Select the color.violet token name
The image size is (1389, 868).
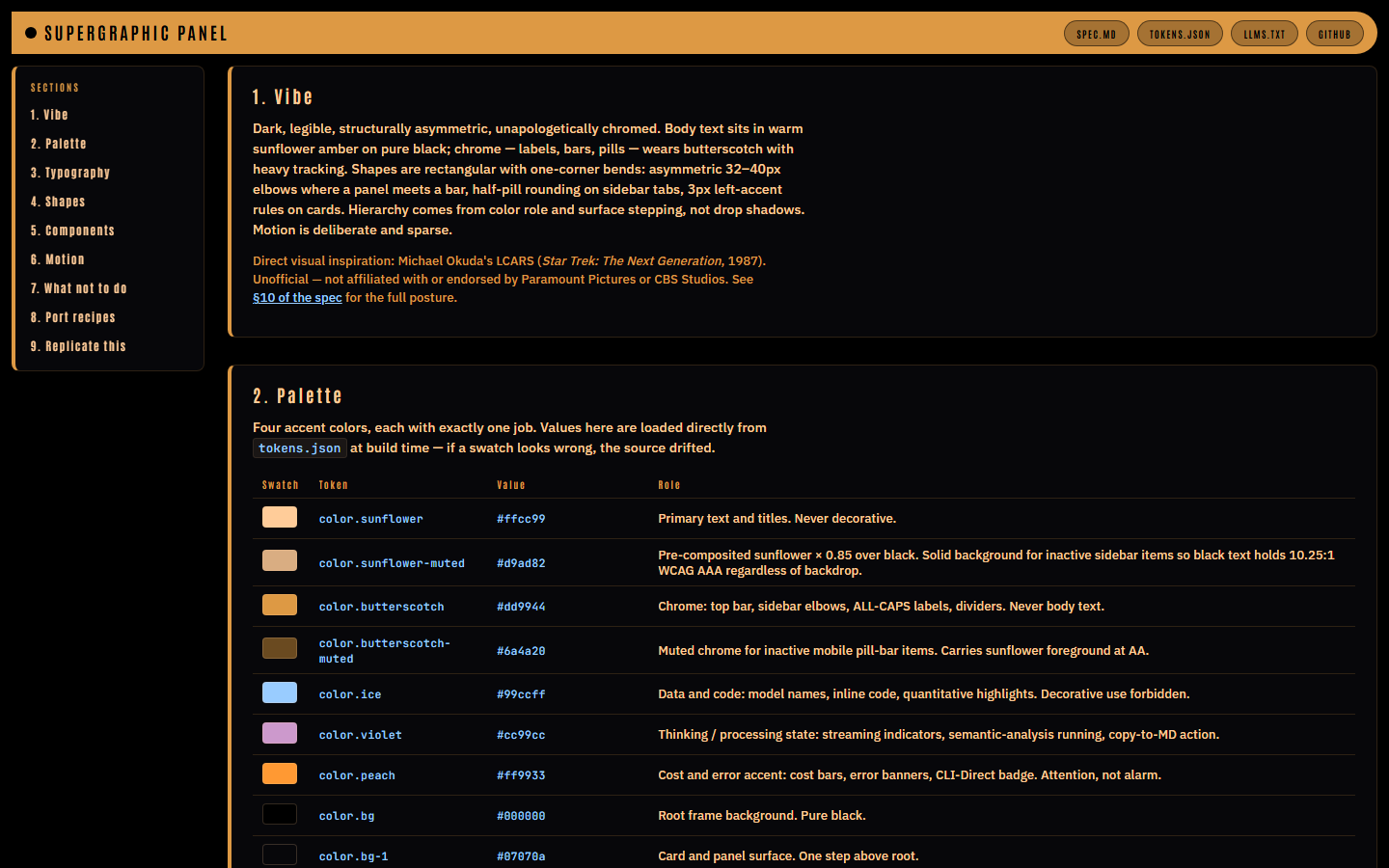pyautogui.click(x=361, y=735)
